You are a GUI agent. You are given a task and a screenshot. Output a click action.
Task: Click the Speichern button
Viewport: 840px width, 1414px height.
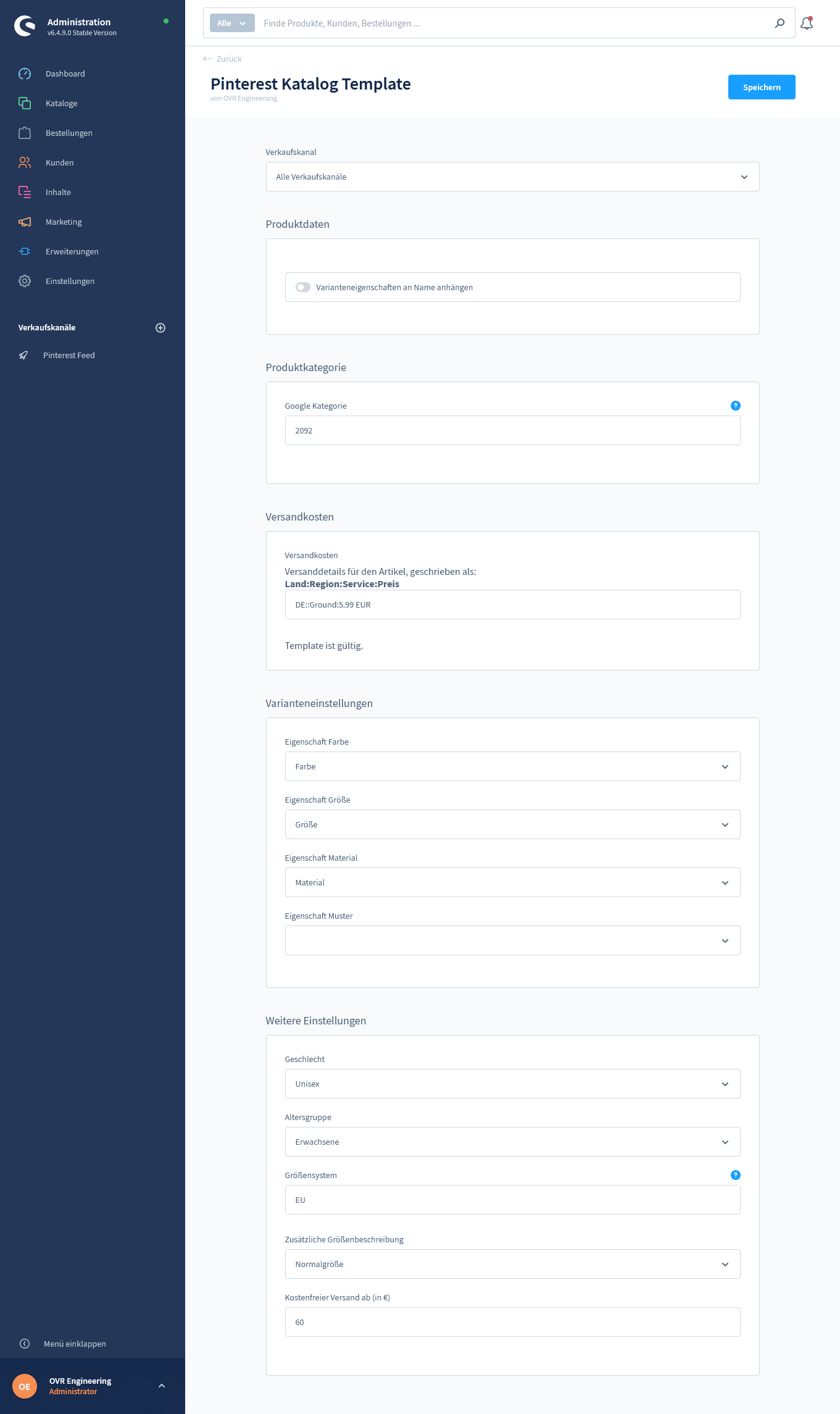click(761, 87)
